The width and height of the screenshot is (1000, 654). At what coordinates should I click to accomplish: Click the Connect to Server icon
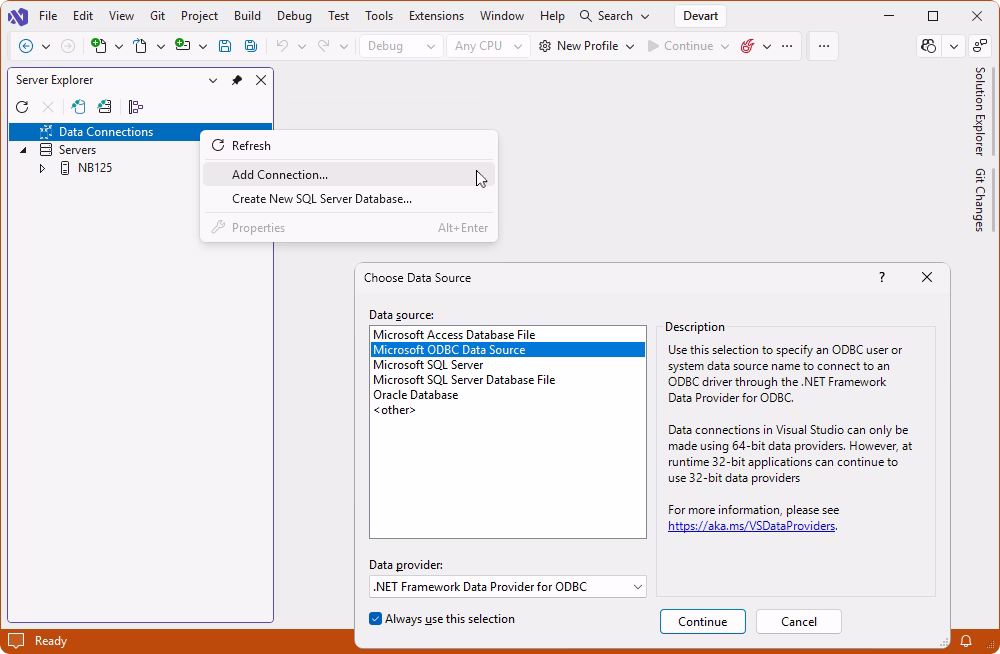pyautogui.click(x=105, y=107)
